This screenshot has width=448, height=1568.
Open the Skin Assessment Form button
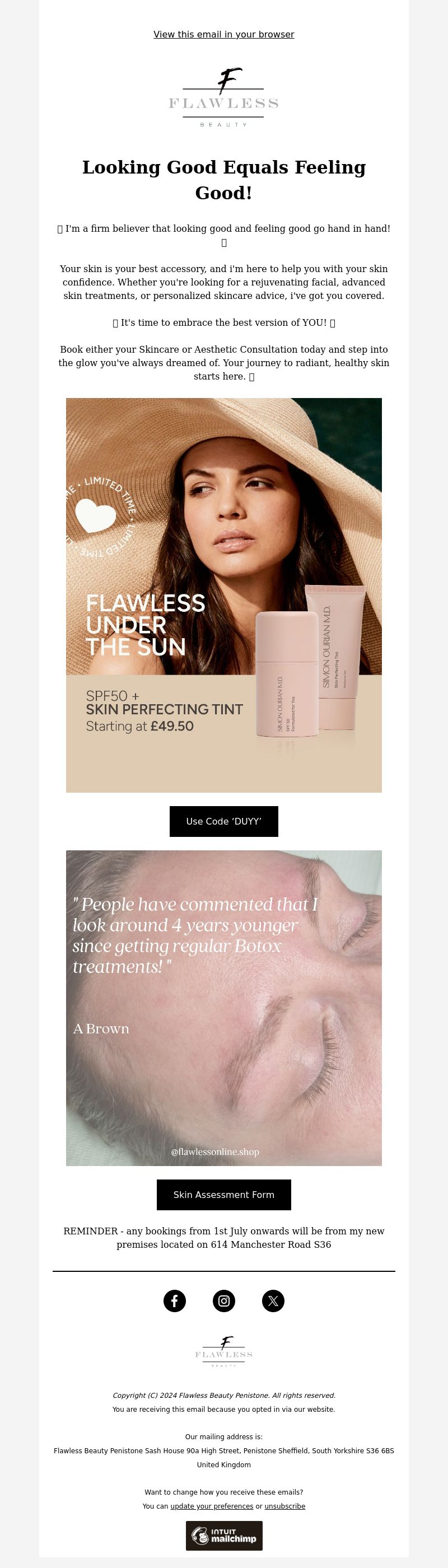click(x=224, y=1194)
